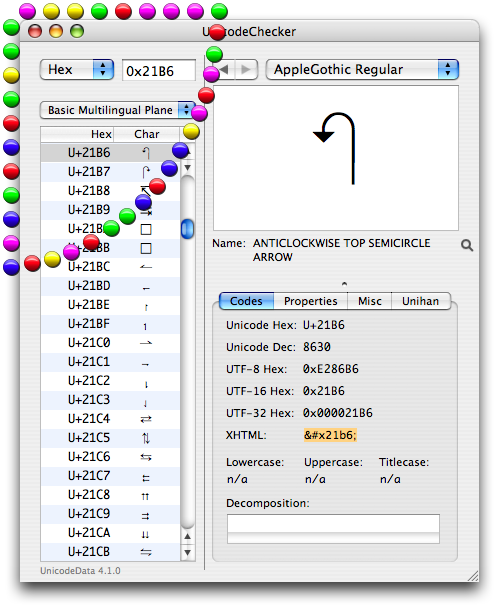This screenshot has width=503, height=607.
Task: Click the highlighted XHTML value &#x21b6;
Action: [x=330, y=435]
